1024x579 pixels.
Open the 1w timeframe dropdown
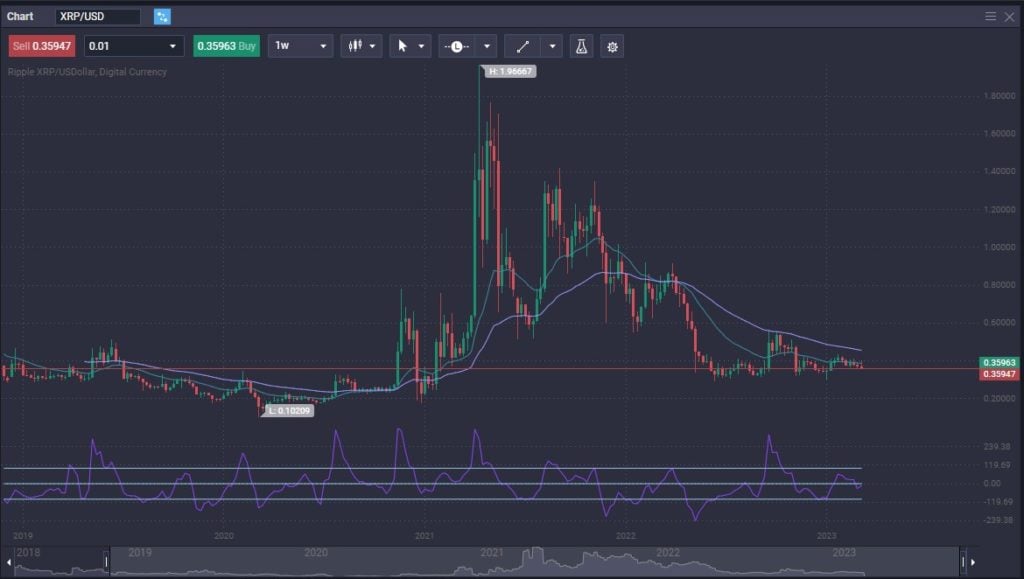tap(300, 46)
